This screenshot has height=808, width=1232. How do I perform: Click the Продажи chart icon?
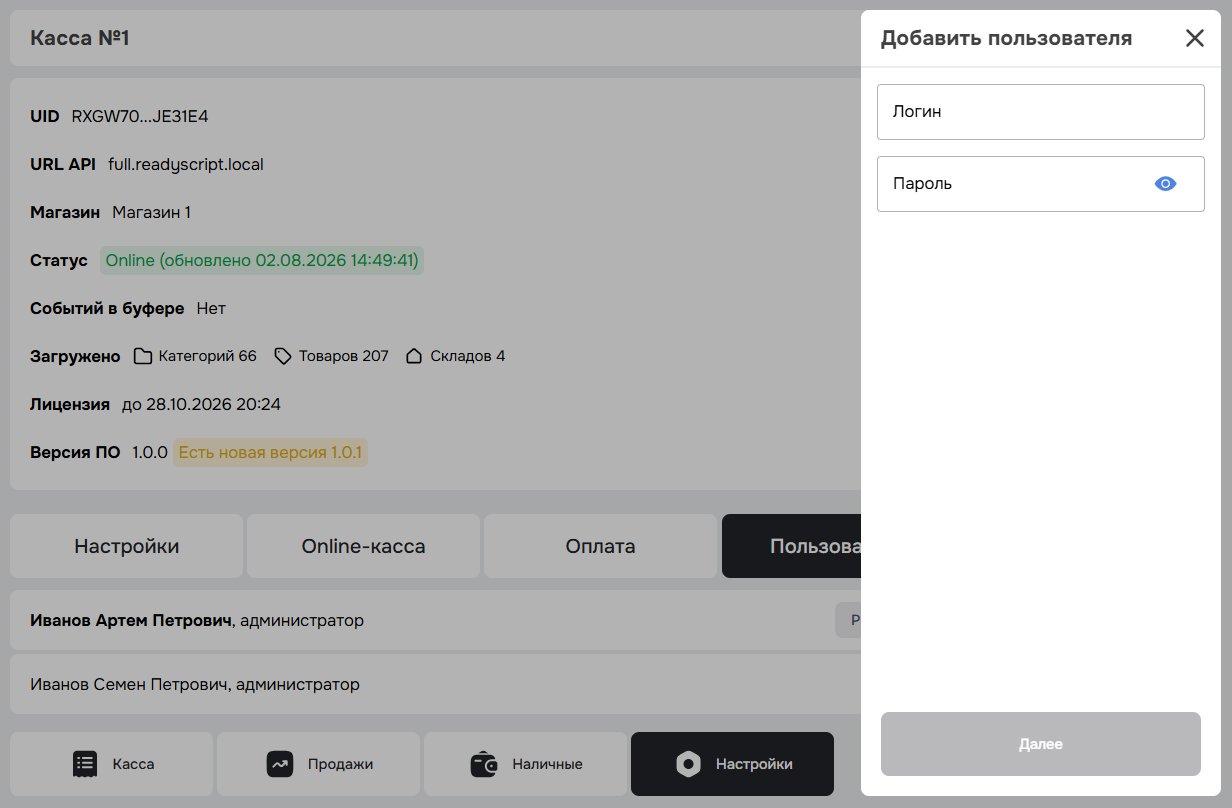click(279, 764)
